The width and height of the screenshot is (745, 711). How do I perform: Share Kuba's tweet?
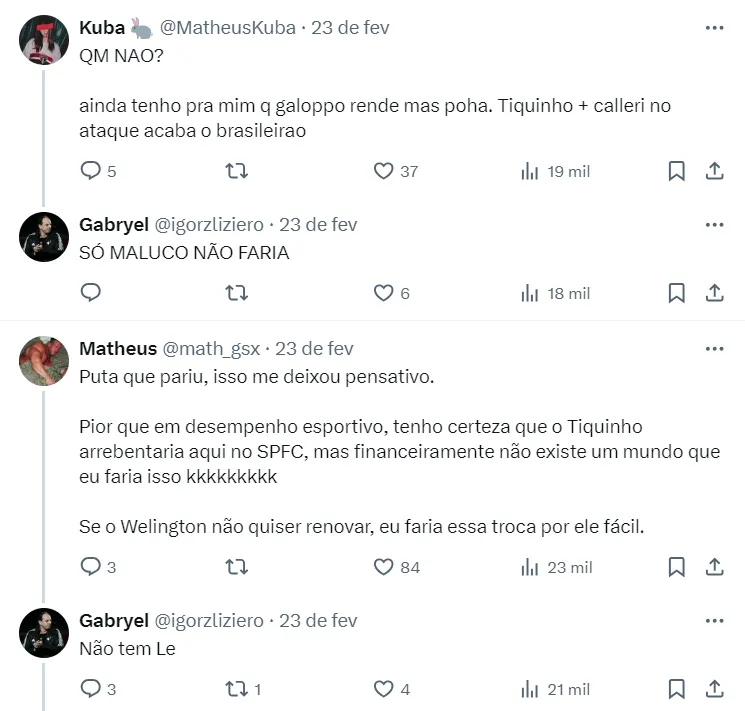[714, 171]
